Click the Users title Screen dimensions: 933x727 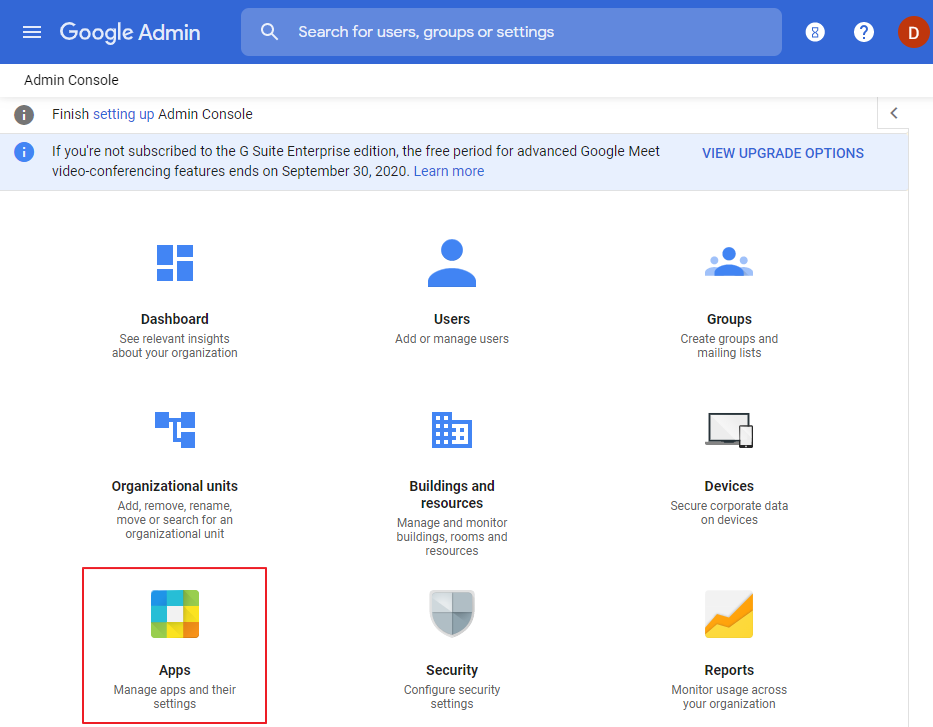point(452,319)
